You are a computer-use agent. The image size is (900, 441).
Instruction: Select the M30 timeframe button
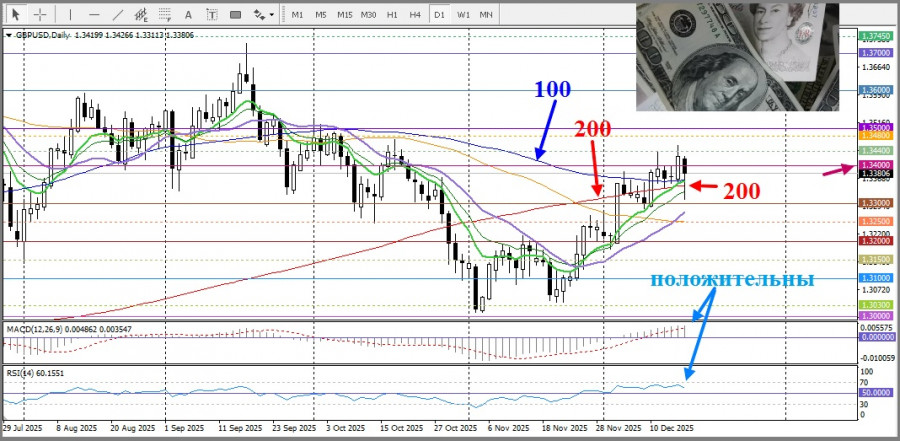coord(369,14)
